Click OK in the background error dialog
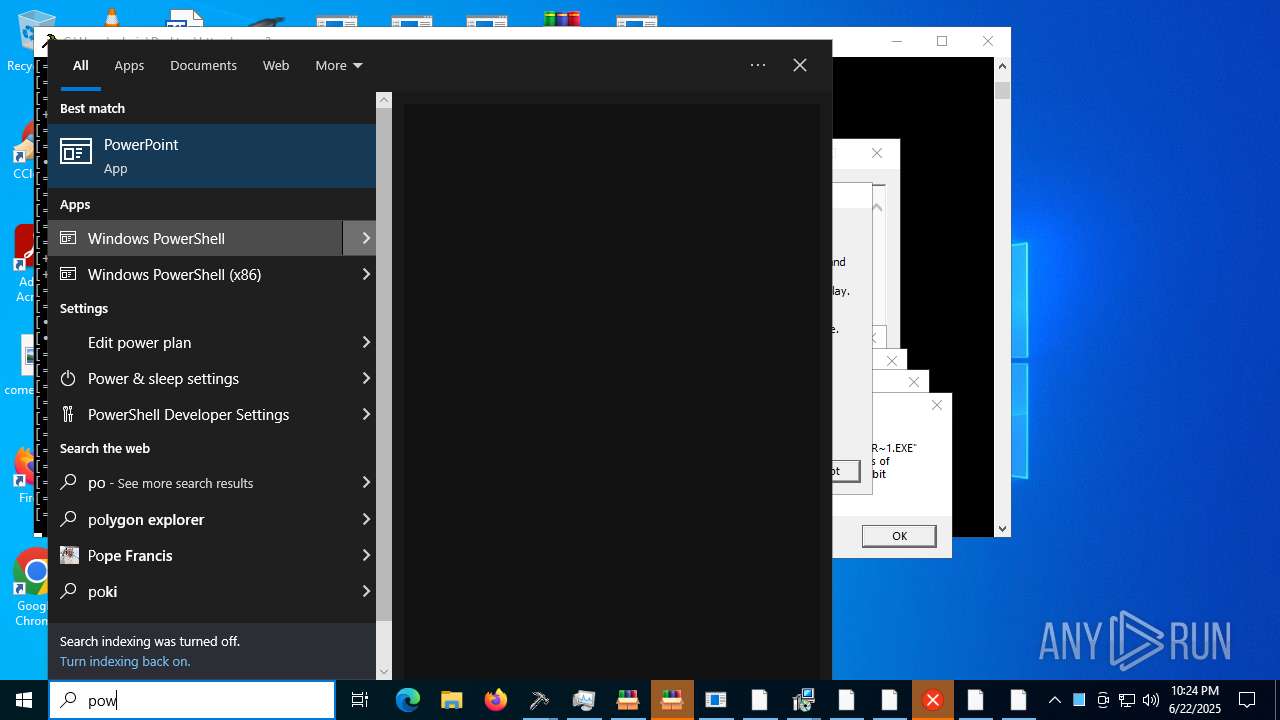 (x=899, y=536)
